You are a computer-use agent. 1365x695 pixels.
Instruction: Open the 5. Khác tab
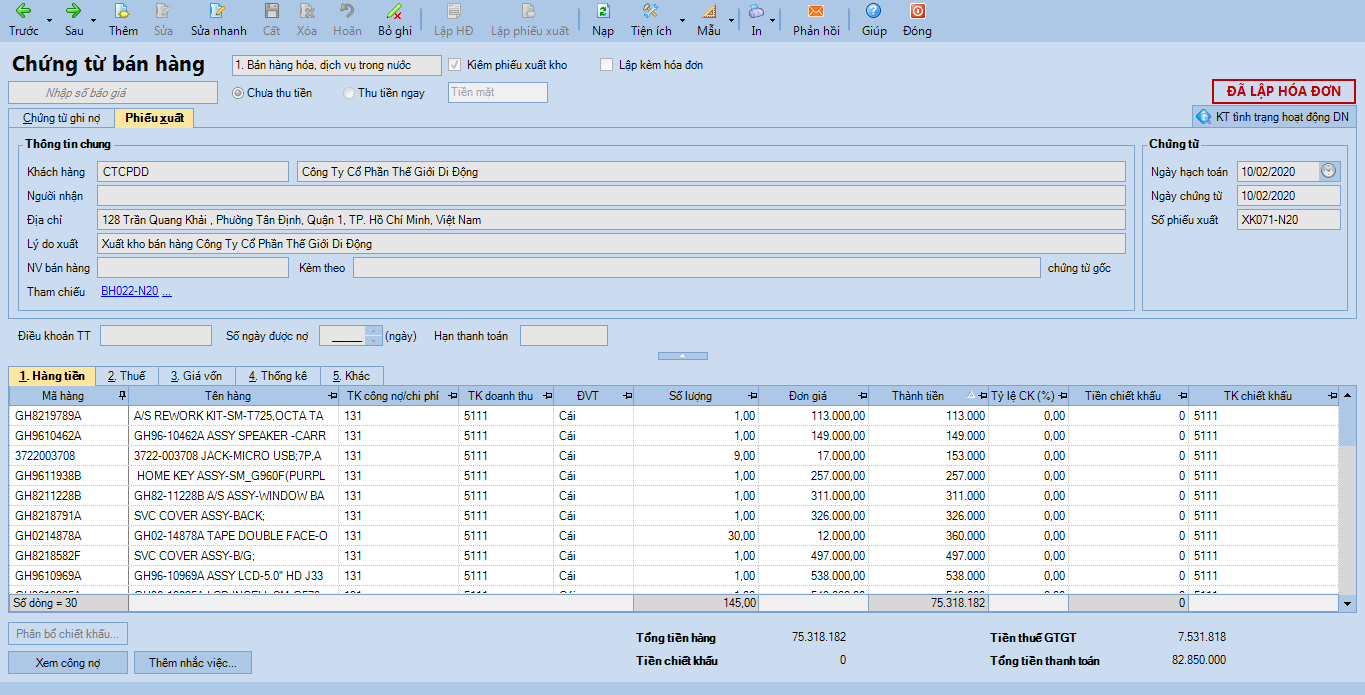351,376
